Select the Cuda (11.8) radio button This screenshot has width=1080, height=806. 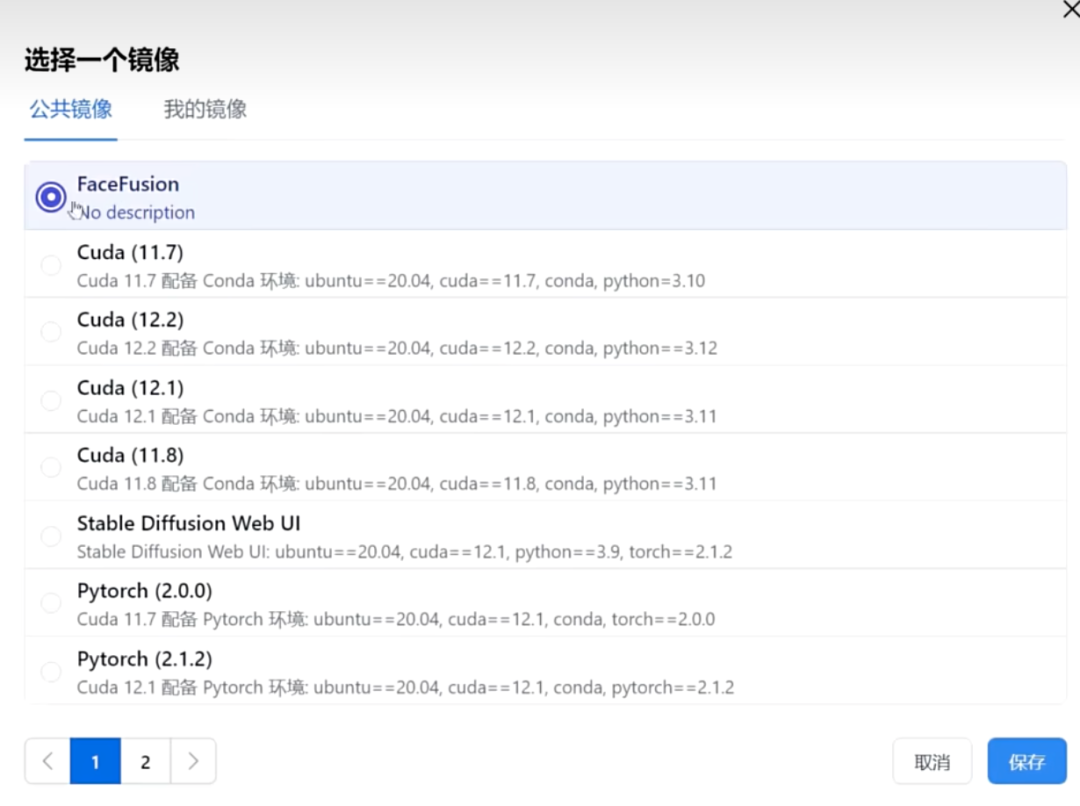point(51,468)
